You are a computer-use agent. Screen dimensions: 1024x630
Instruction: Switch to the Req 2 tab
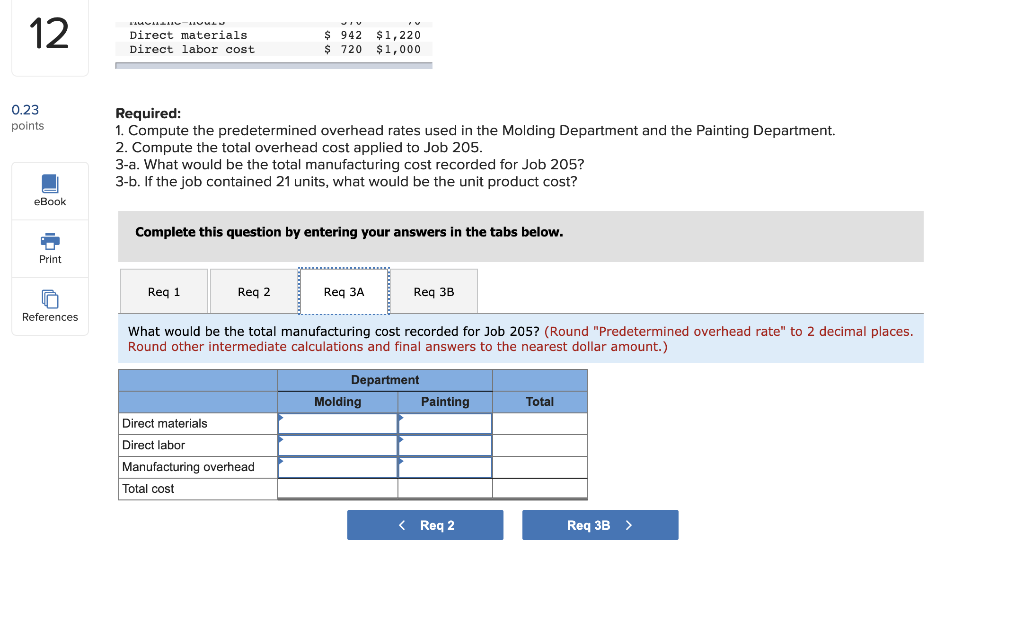pos(253,291)
